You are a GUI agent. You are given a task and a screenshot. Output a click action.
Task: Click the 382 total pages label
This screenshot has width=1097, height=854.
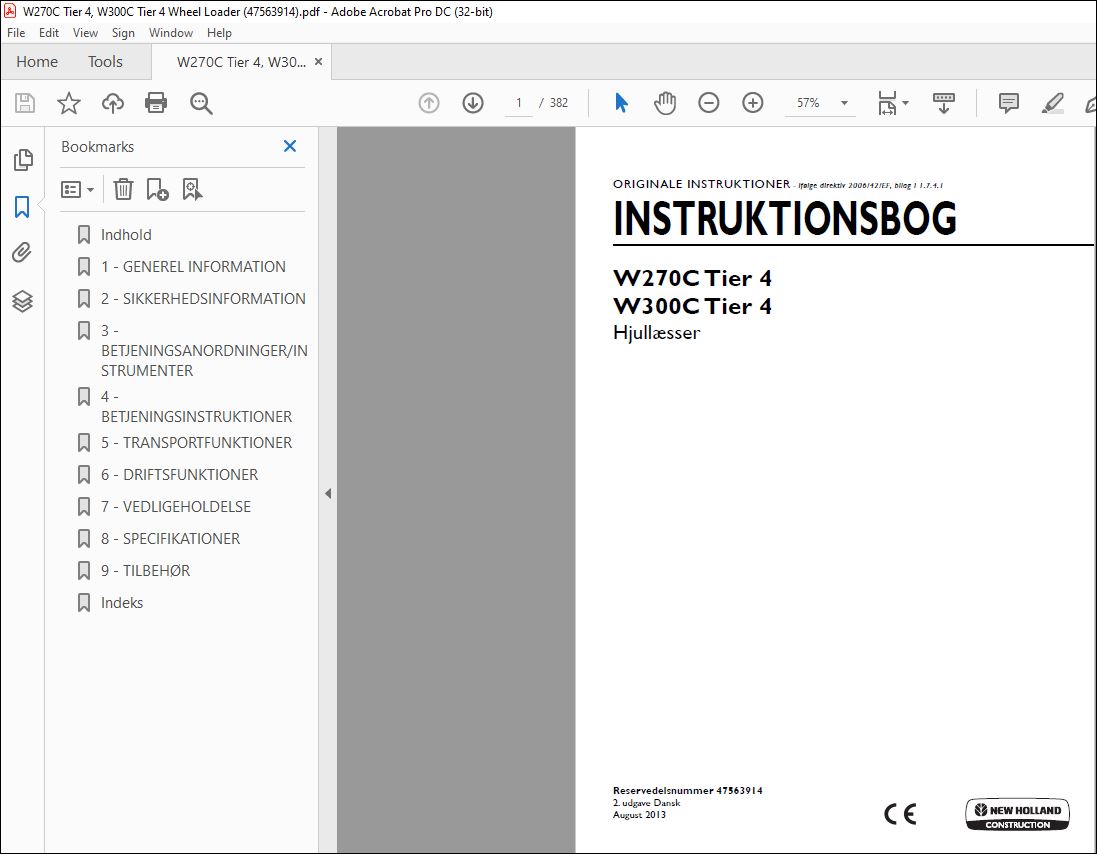[558, 103]
